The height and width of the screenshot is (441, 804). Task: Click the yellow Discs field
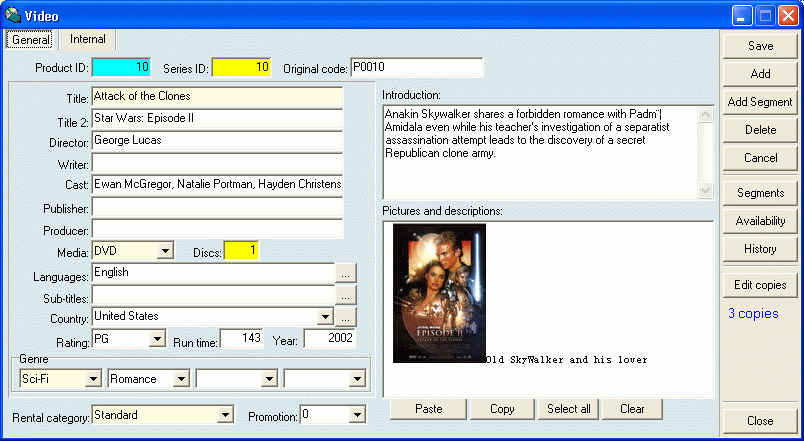(241, 250)
